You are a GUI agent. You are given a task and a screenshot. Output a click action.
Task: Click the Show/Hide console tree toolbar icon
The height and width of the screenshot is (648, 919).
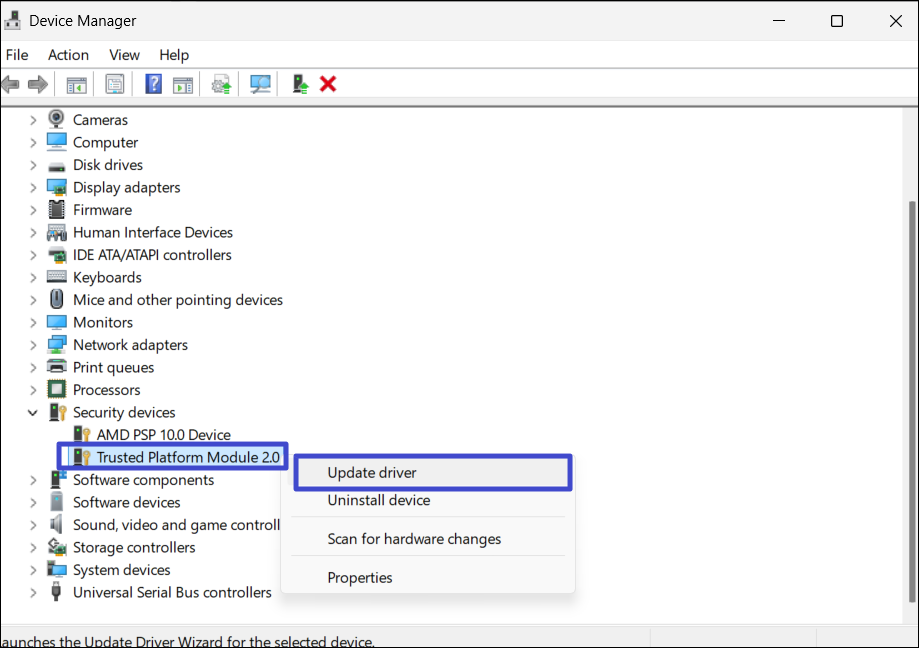(76, 84)
